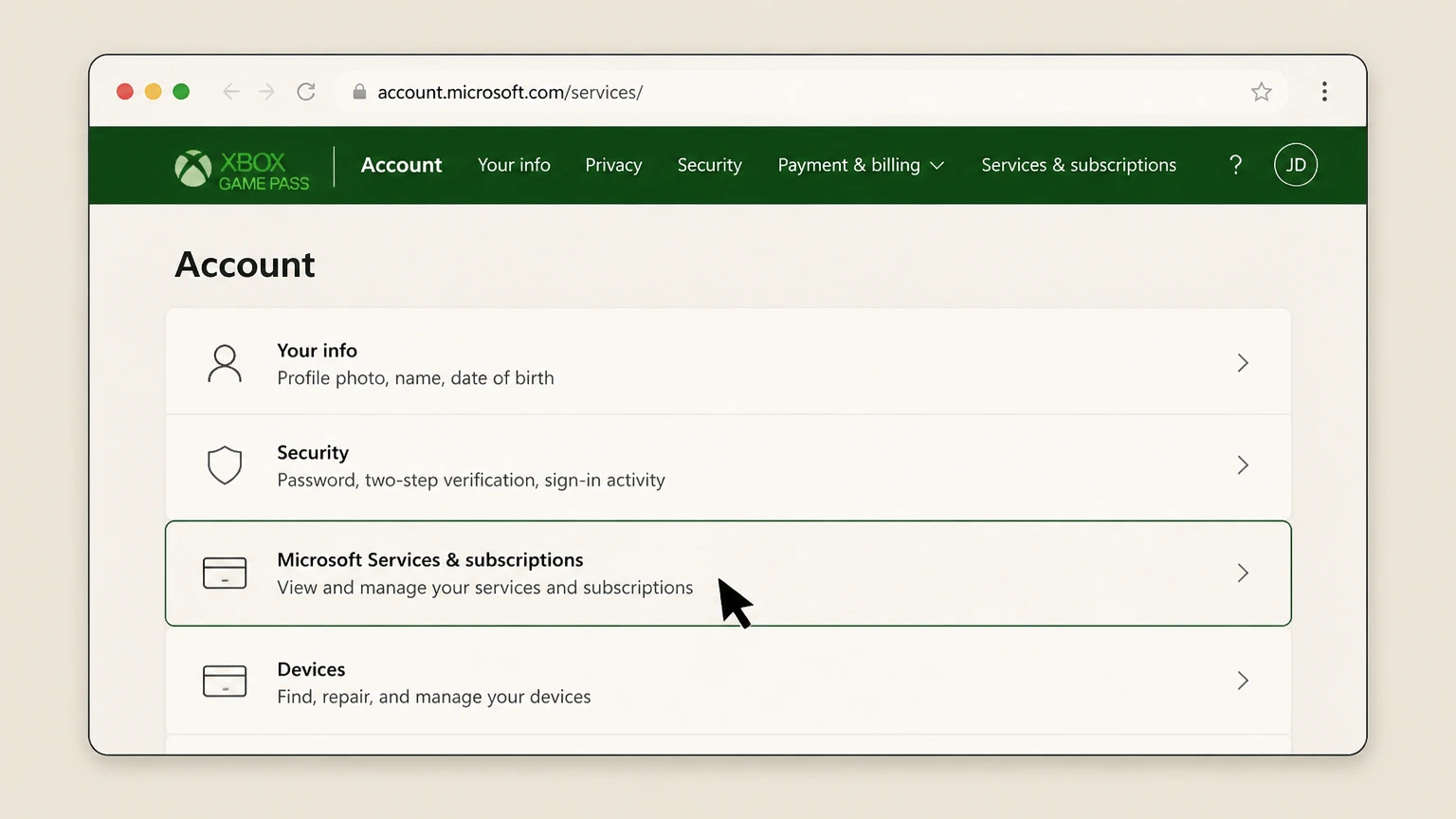1456x819 pixels.
Task: Bookmark the page with the star icon
Action: coord(1261,92)
